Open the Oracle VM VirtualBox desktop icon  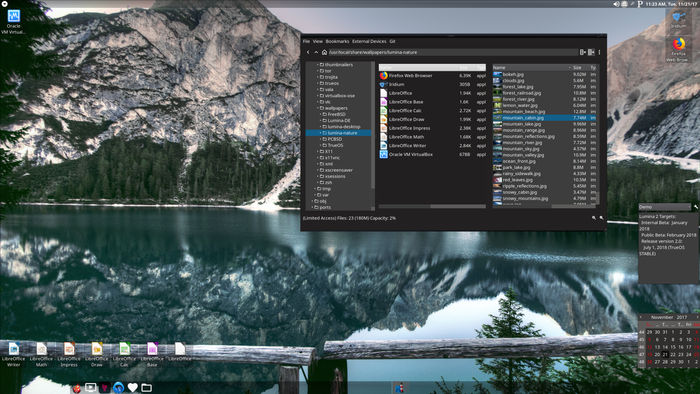[13, 21]
